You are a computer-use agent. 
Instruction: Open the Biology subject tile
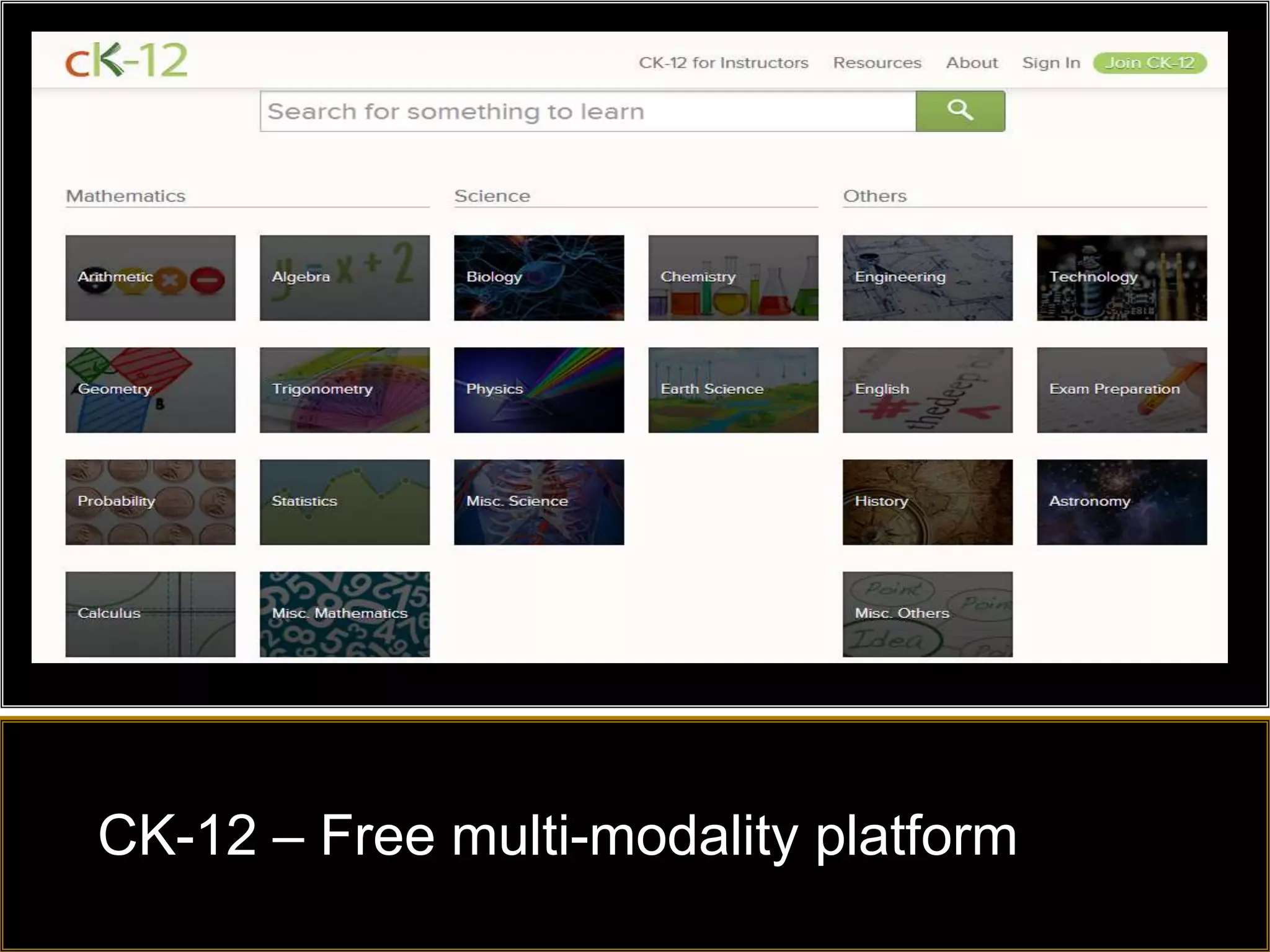tap(539, 278)
